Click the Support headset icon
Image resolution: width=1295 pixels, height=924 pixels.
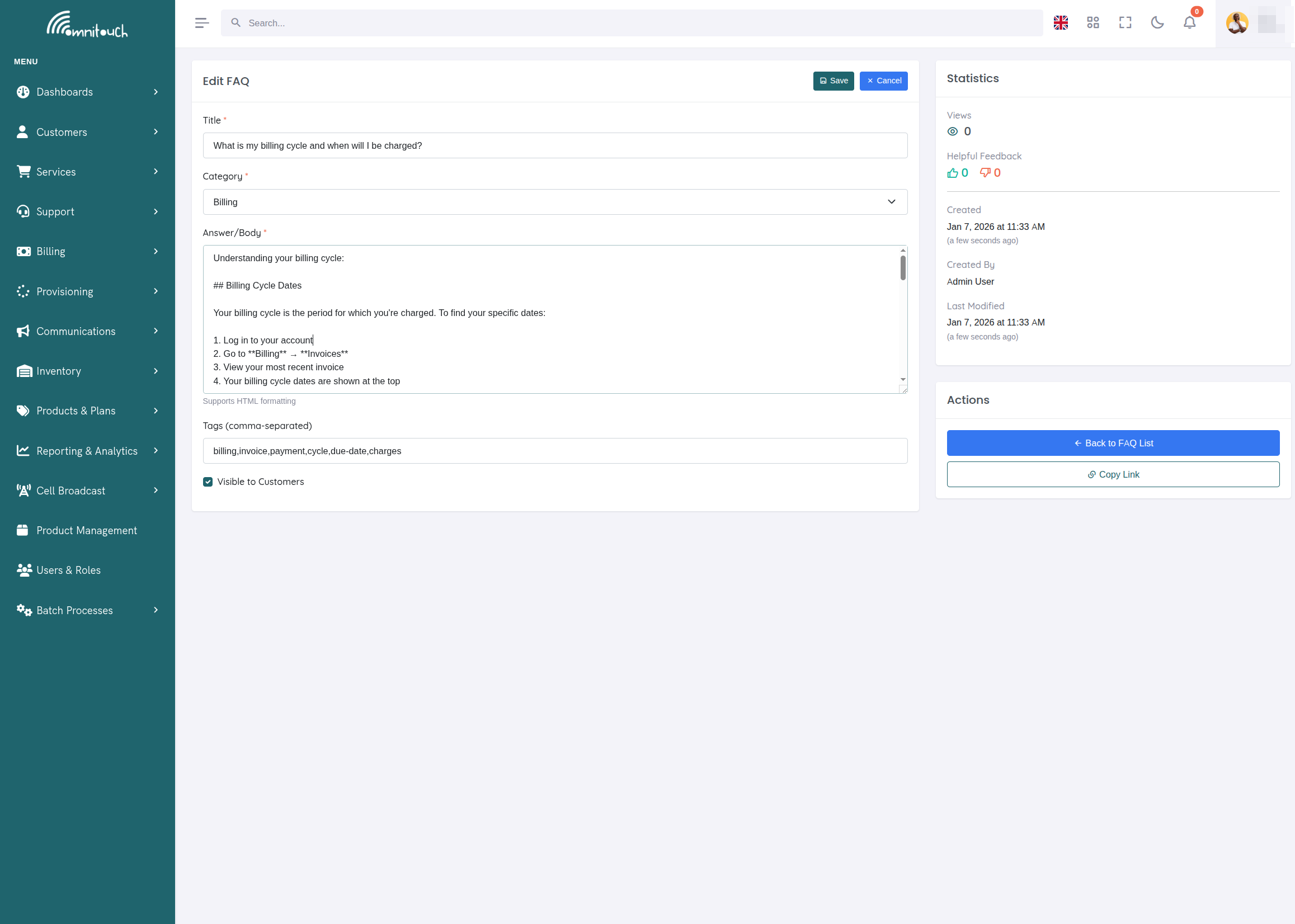click(x=23, y=211)
